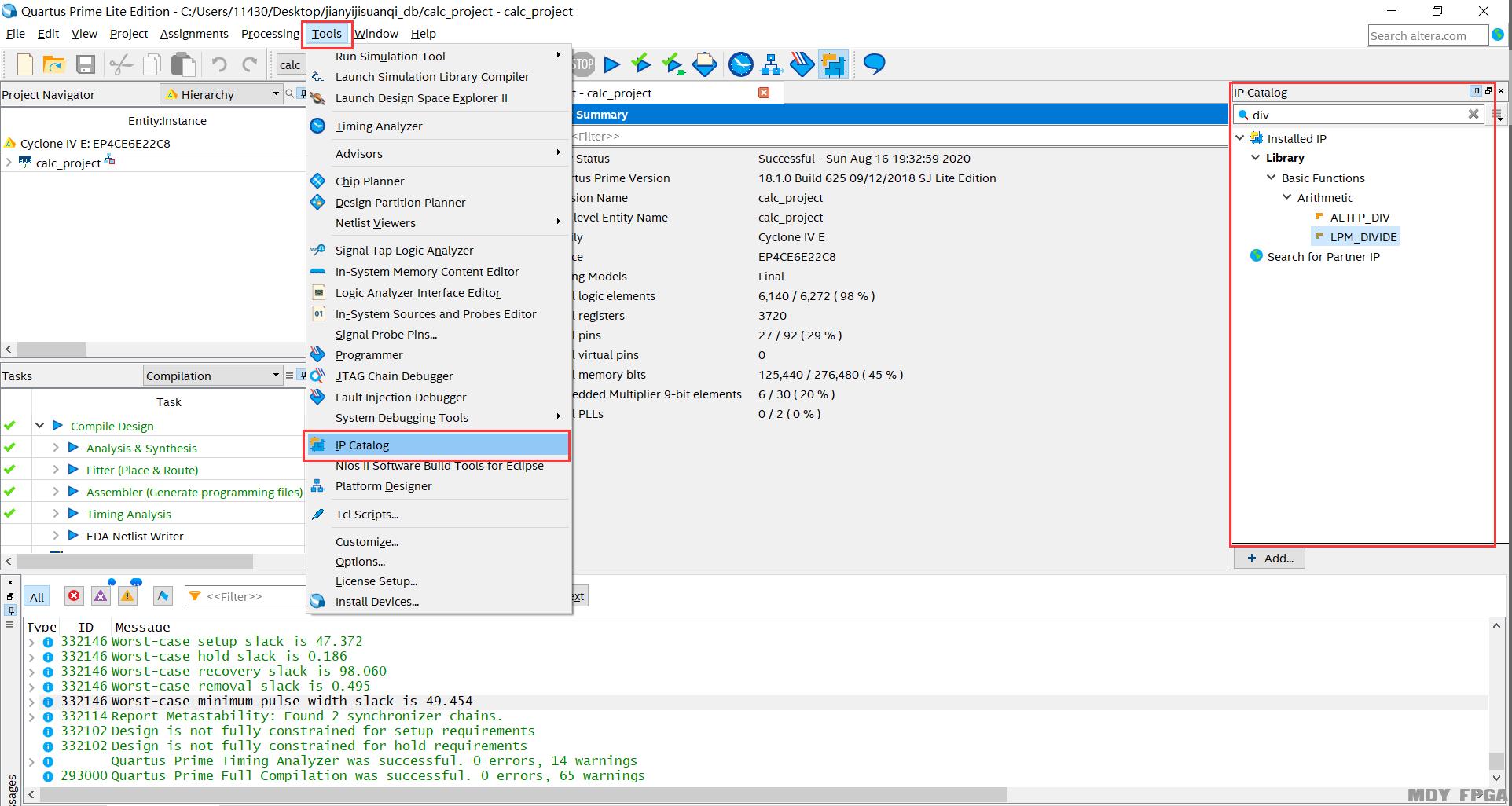Expand the calc_project hierarchy node
The image size is (1512, 806).
pos(9,163)
